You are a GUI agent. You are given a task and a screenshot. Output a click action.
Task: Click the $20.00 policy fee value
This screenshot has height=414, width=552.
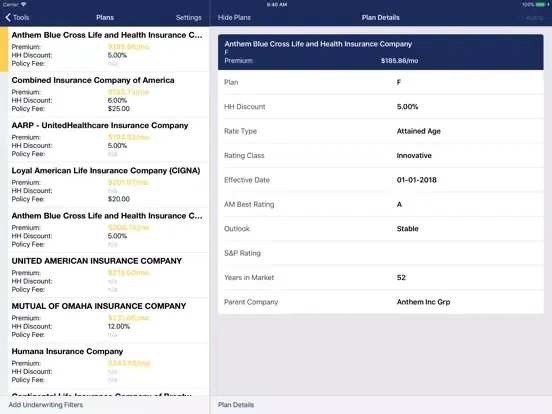pos(119,199)
